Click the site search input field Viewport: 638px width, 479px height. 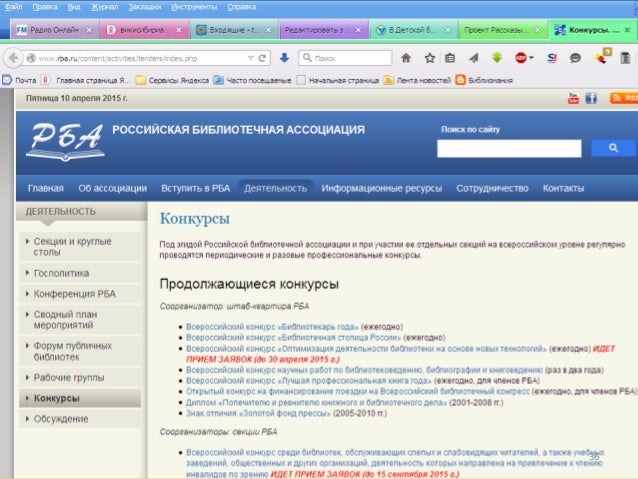tap(509, 148)
